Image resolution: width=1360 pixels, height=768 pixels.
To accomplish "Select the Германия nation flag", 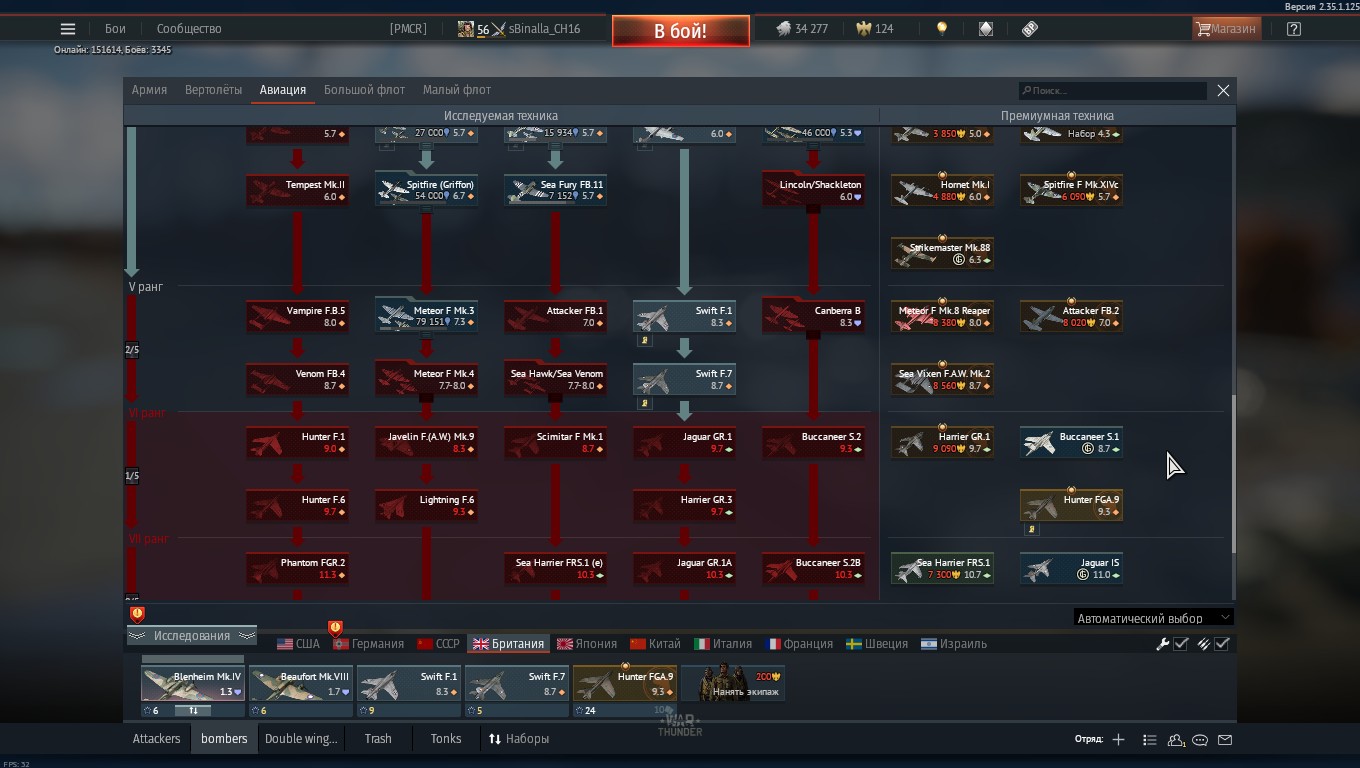I will [x=369, y=644].
